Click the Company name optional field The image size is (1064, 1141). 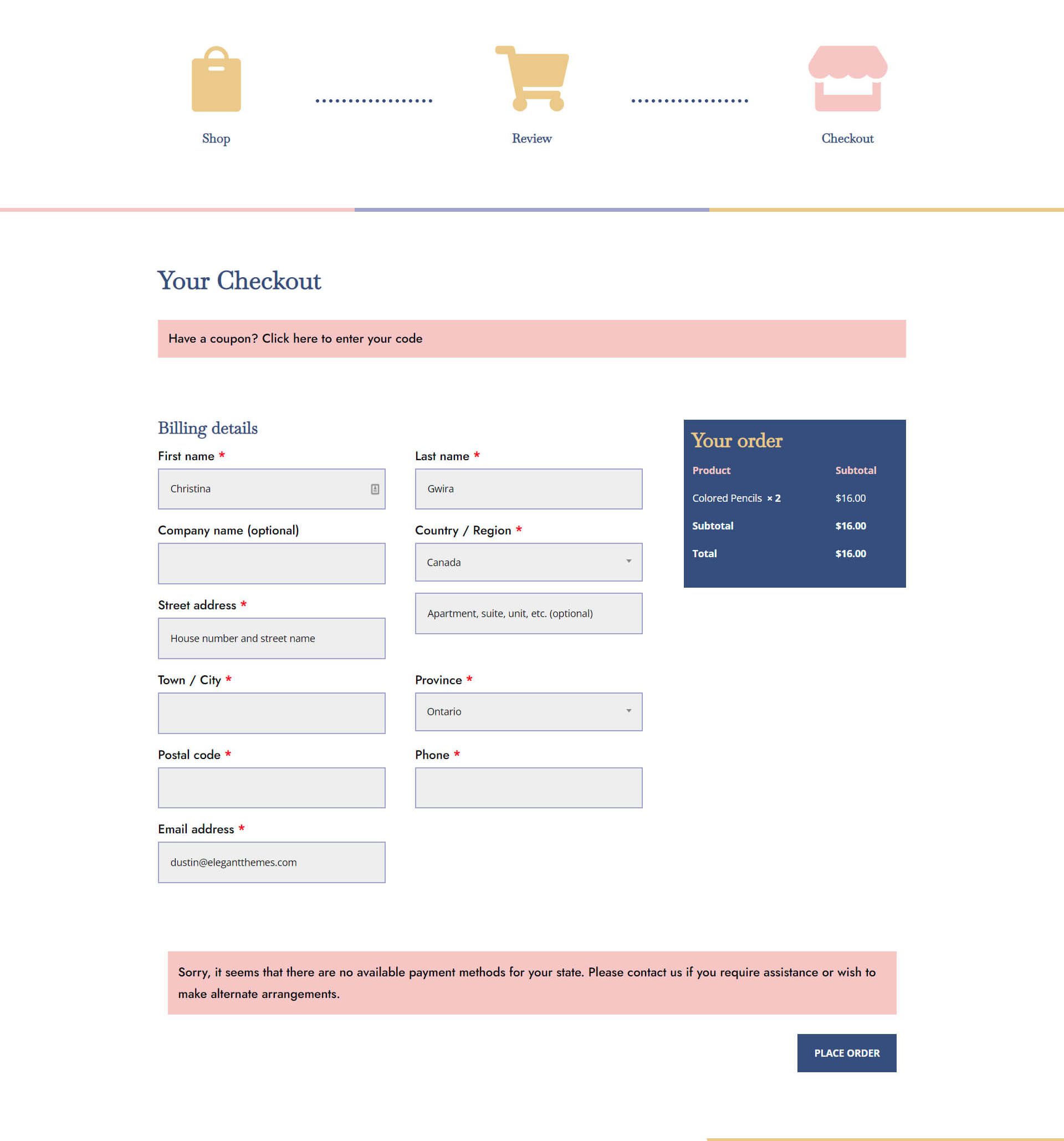coord(271,563)
